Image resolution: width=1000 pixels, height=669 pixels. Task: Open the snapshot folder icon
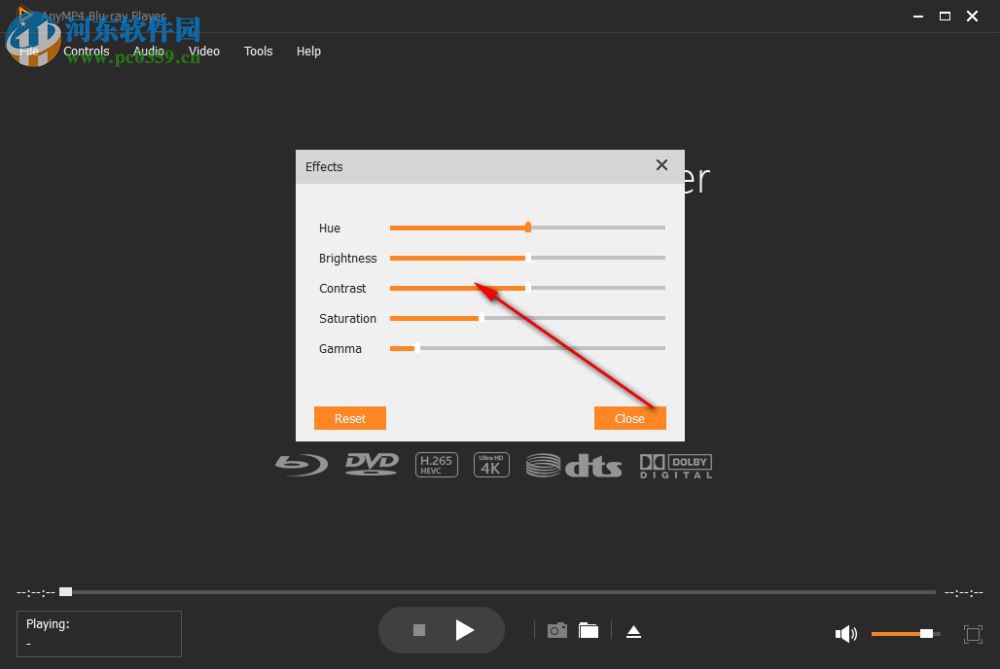(589, 631)
